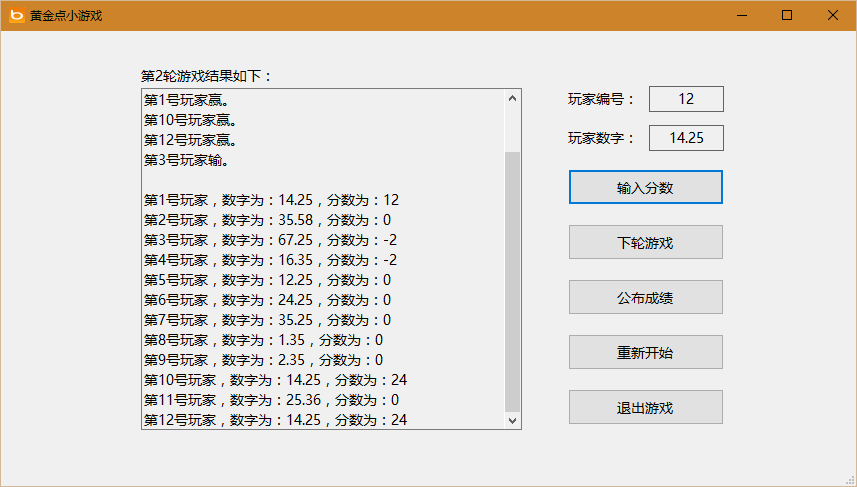Click row 第5号玩家 with 数字 12.25
Viewport: 857px width, 487px height.
point(267,280)
